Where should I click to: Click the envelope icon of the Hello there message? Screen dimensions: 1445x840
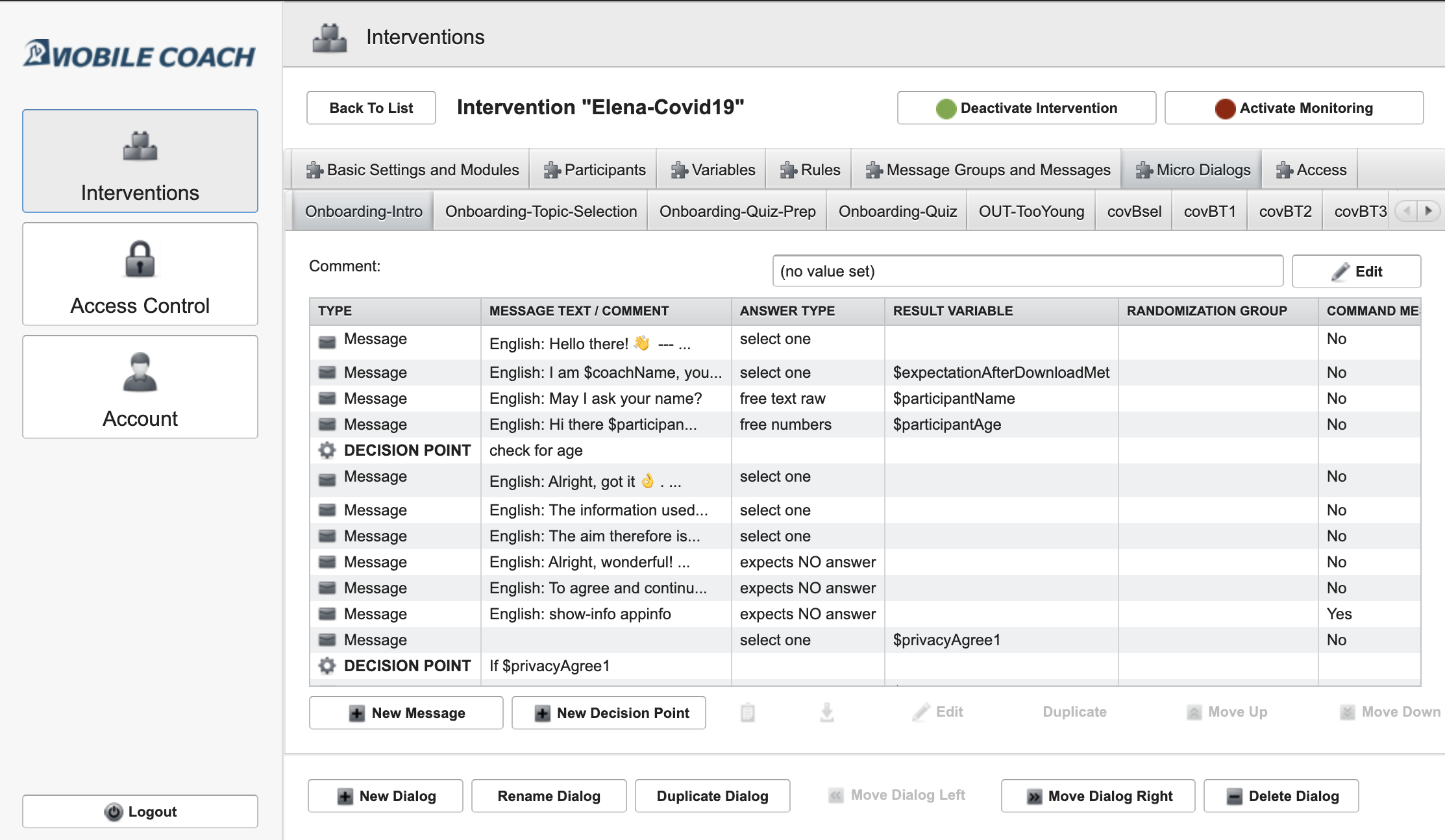pos(327,341)
